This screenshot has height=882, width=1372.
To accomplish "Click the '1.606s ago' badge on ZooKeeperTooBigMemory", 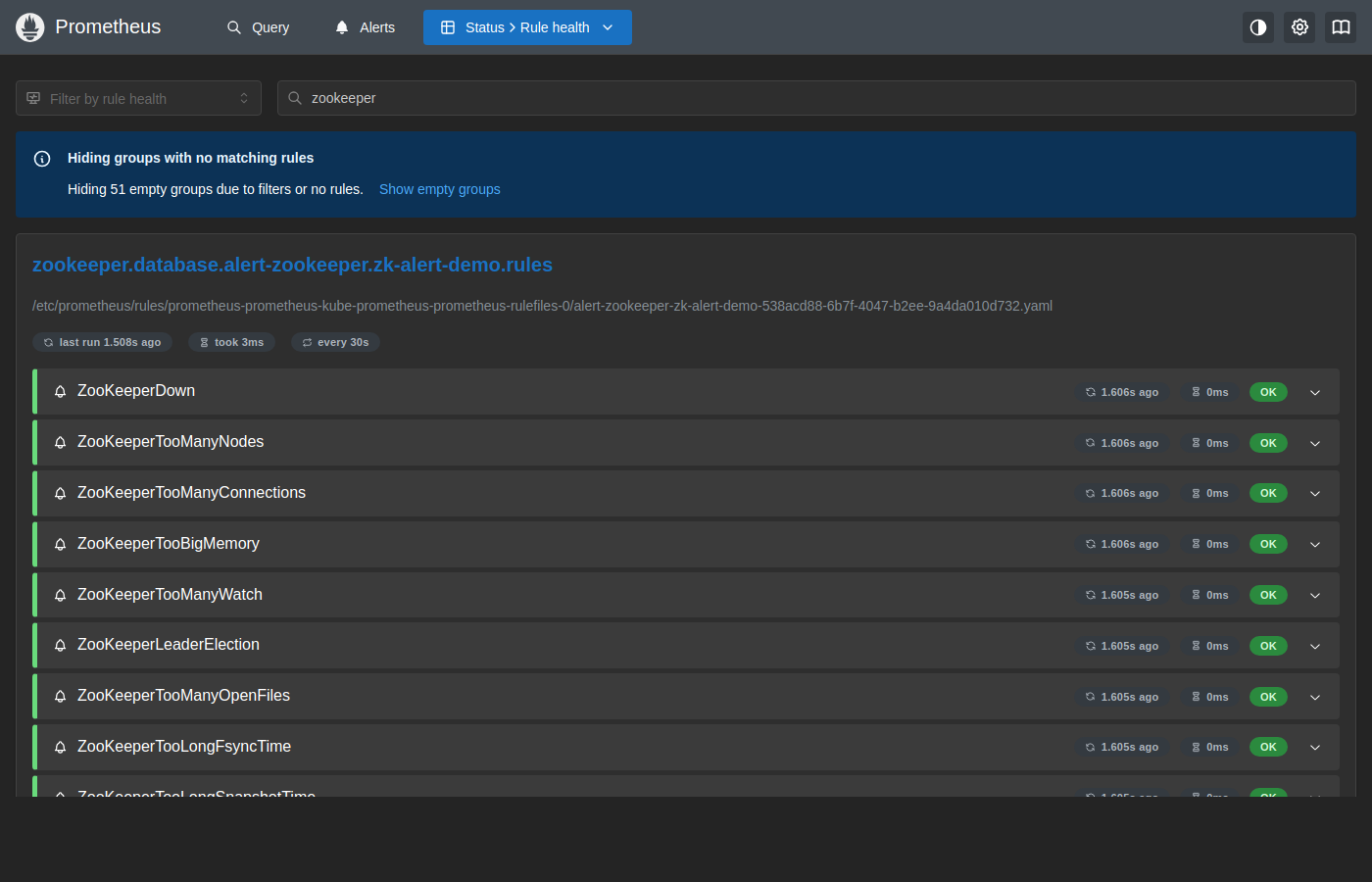I will coord(1122,544).
